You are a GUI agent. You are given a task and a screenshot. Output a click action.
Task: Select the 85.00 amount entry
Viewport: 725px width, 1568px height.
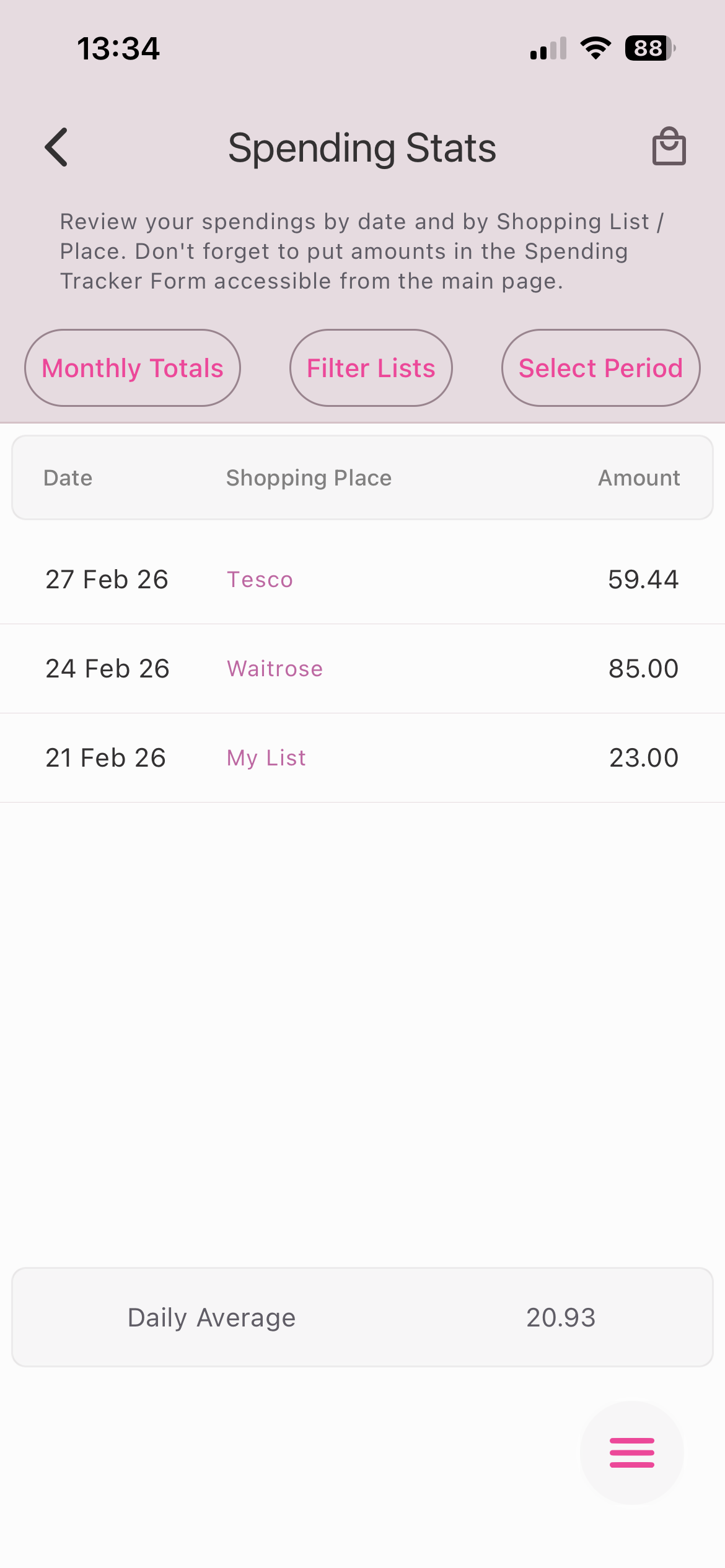[x=643, y=669]
